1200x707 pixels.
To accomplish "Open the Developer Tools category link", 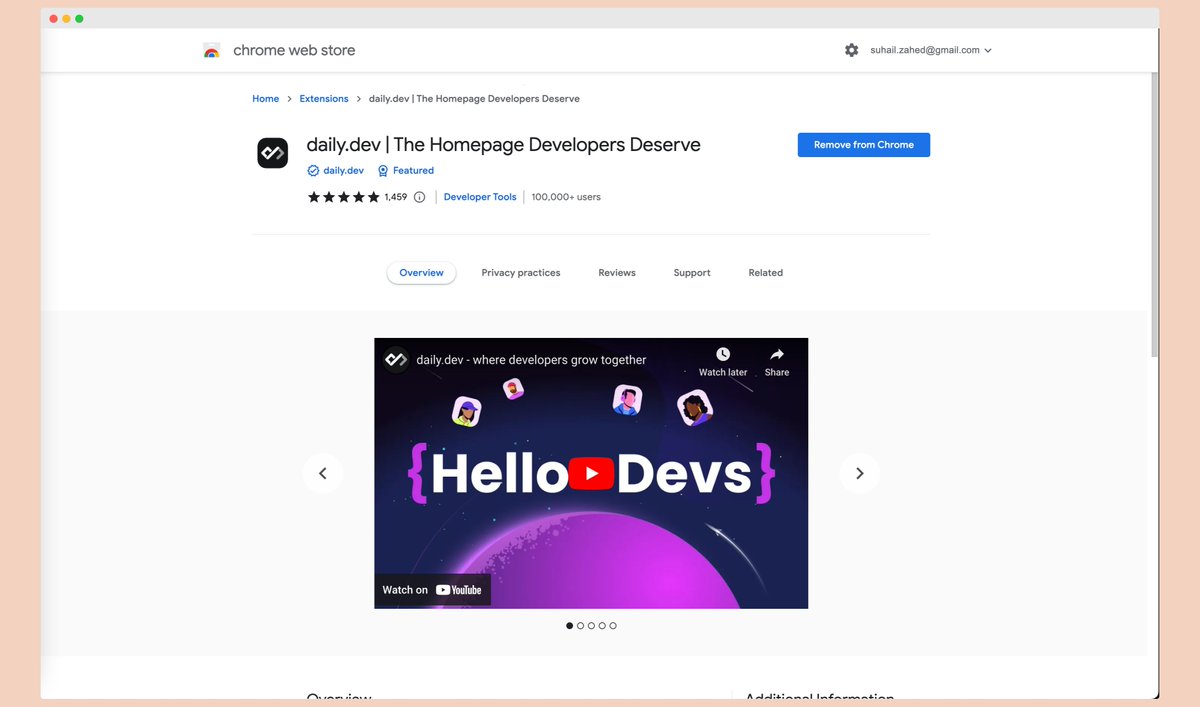I will coord(480,197).
